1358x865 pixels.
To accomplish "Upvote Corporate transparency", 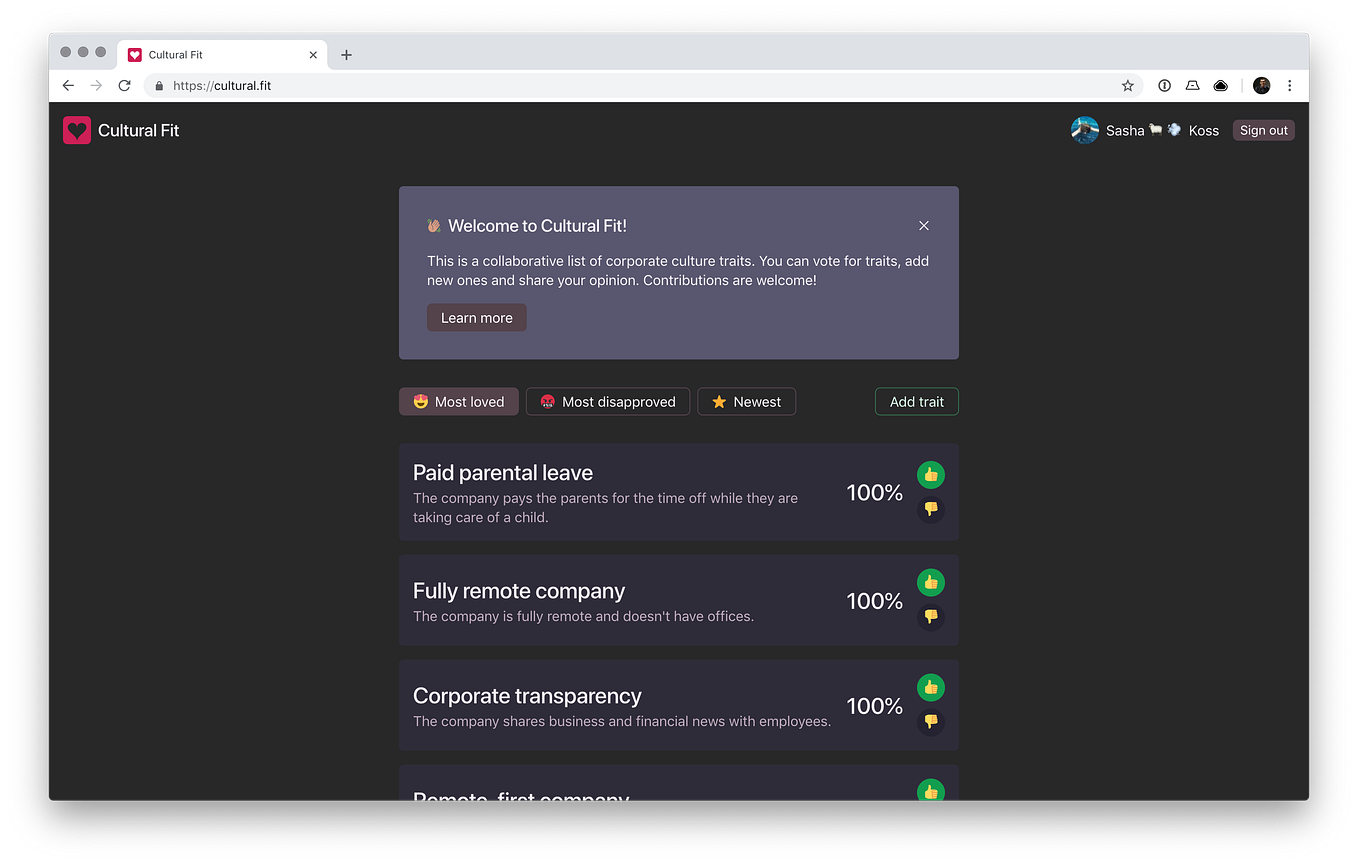I will [x=930, y=688].
